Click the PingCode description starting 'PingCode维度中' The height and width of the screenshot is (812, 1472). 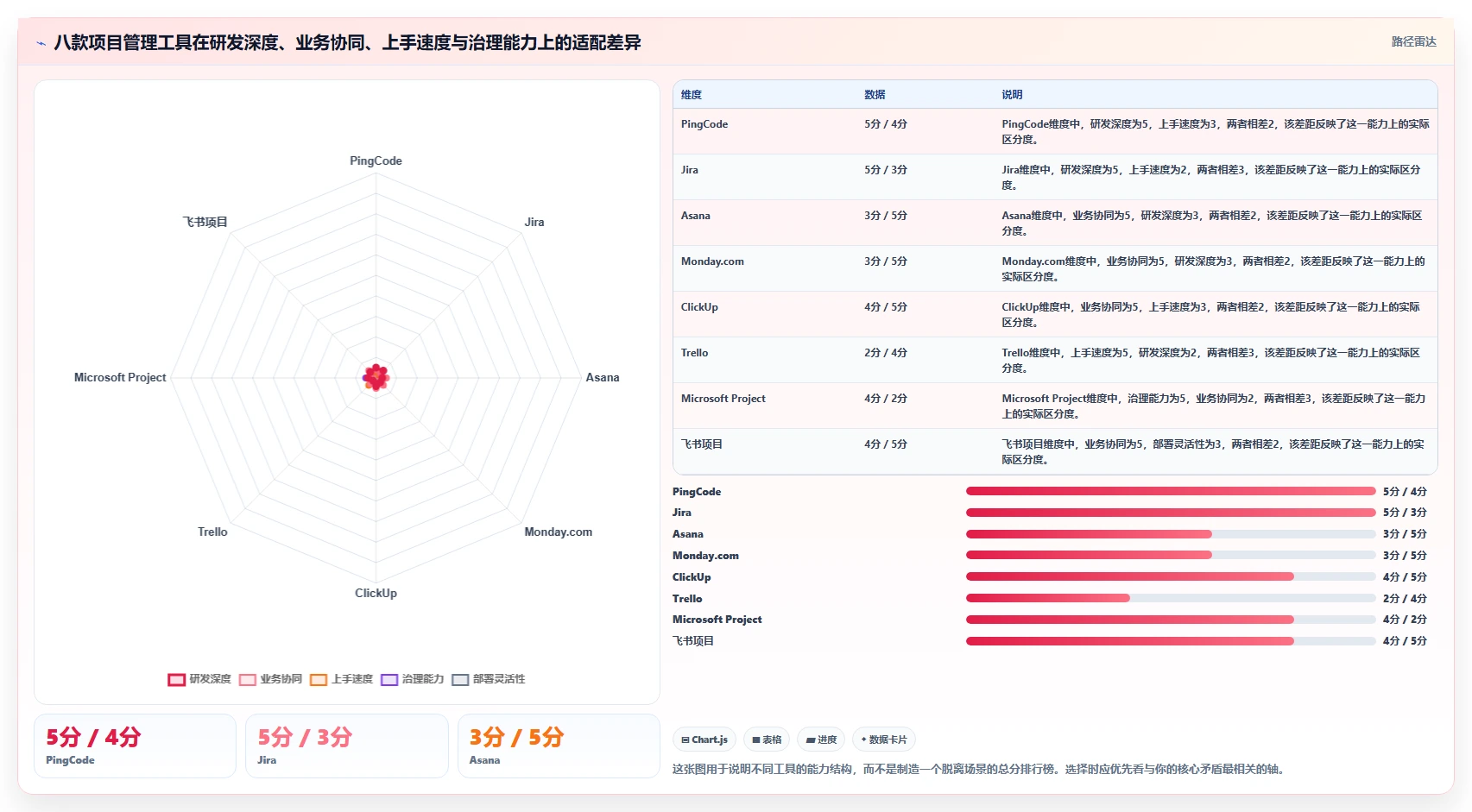point(1216,131)
